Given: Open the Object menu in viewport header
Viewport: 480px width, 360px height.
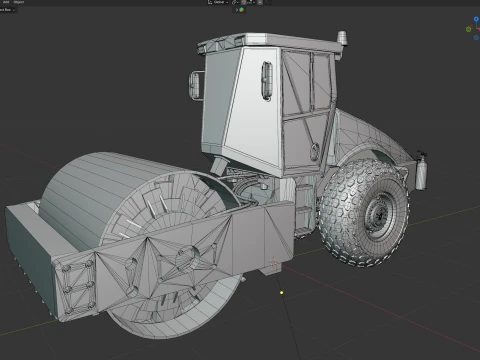Looking at the screenshot, I should pyautogui.click(x=19, y=2).
